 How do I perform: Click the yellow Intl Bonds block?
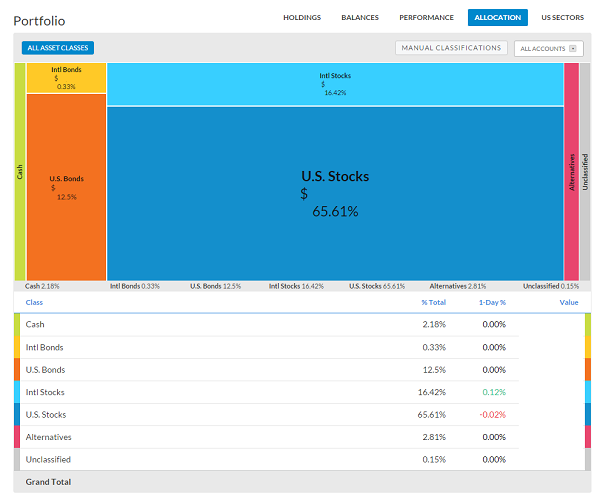(66, 77)
